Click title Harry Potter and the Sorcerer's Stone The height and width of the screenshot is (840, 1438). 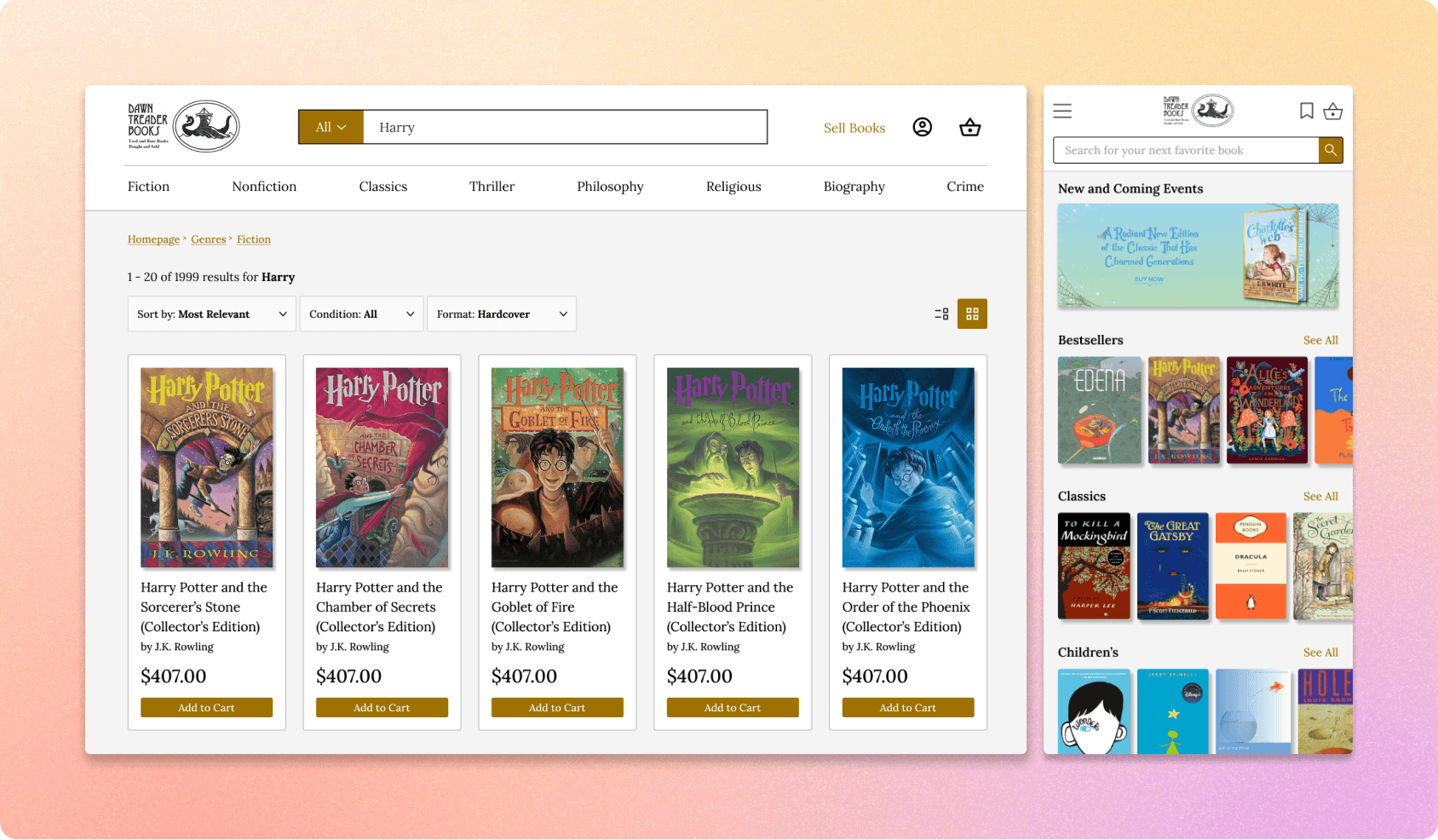point(204,607)
